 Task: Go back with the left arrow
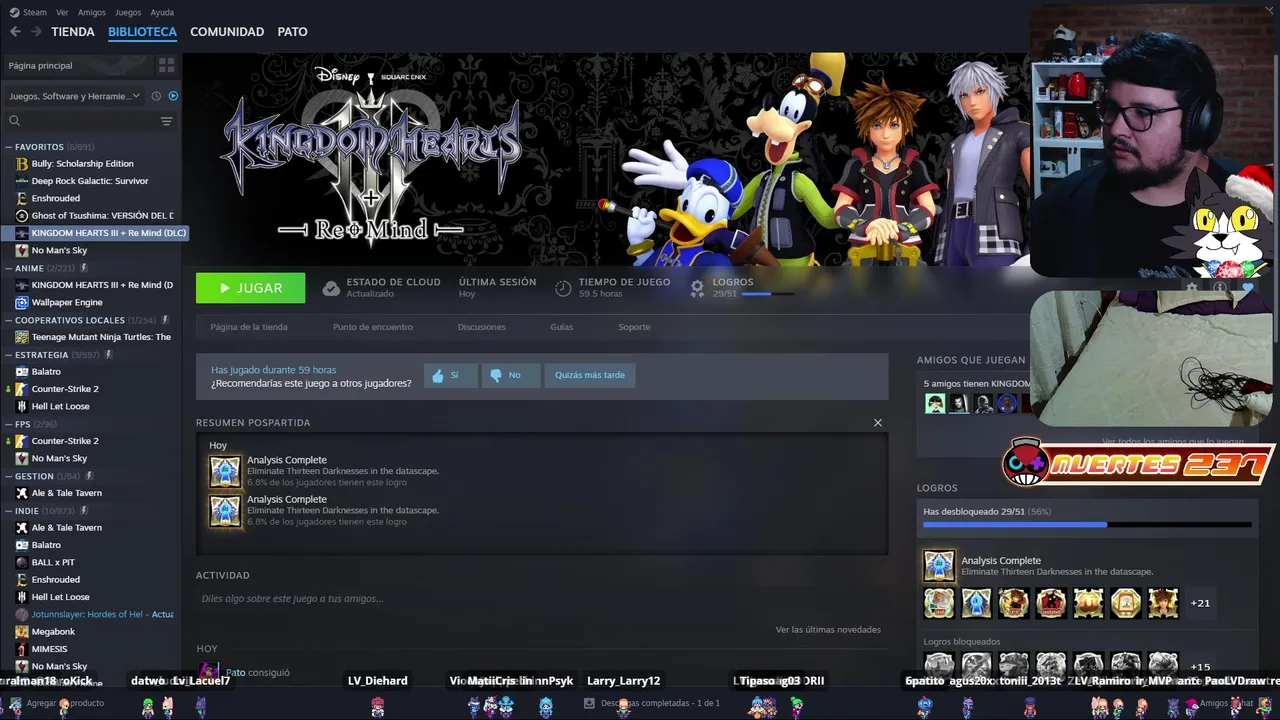(15, 32)
